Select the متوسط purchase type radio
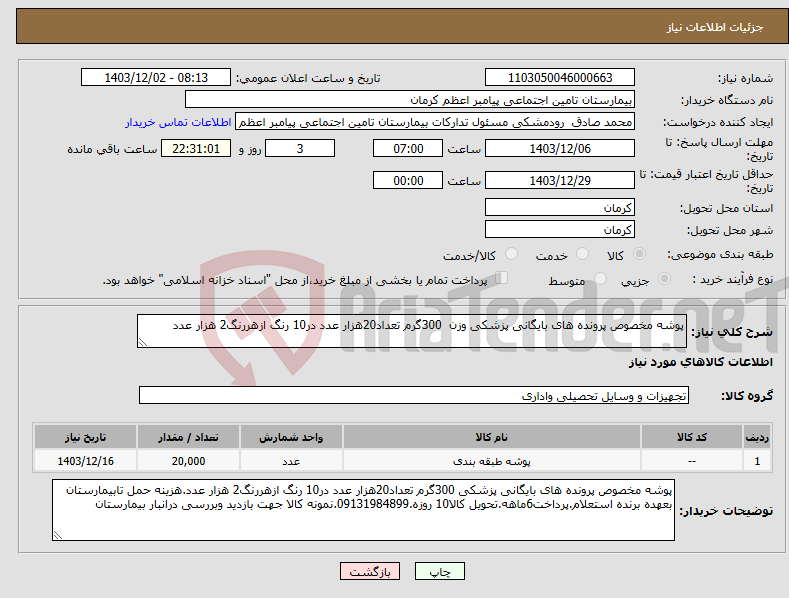789x598 pixels. pos(600,278)
